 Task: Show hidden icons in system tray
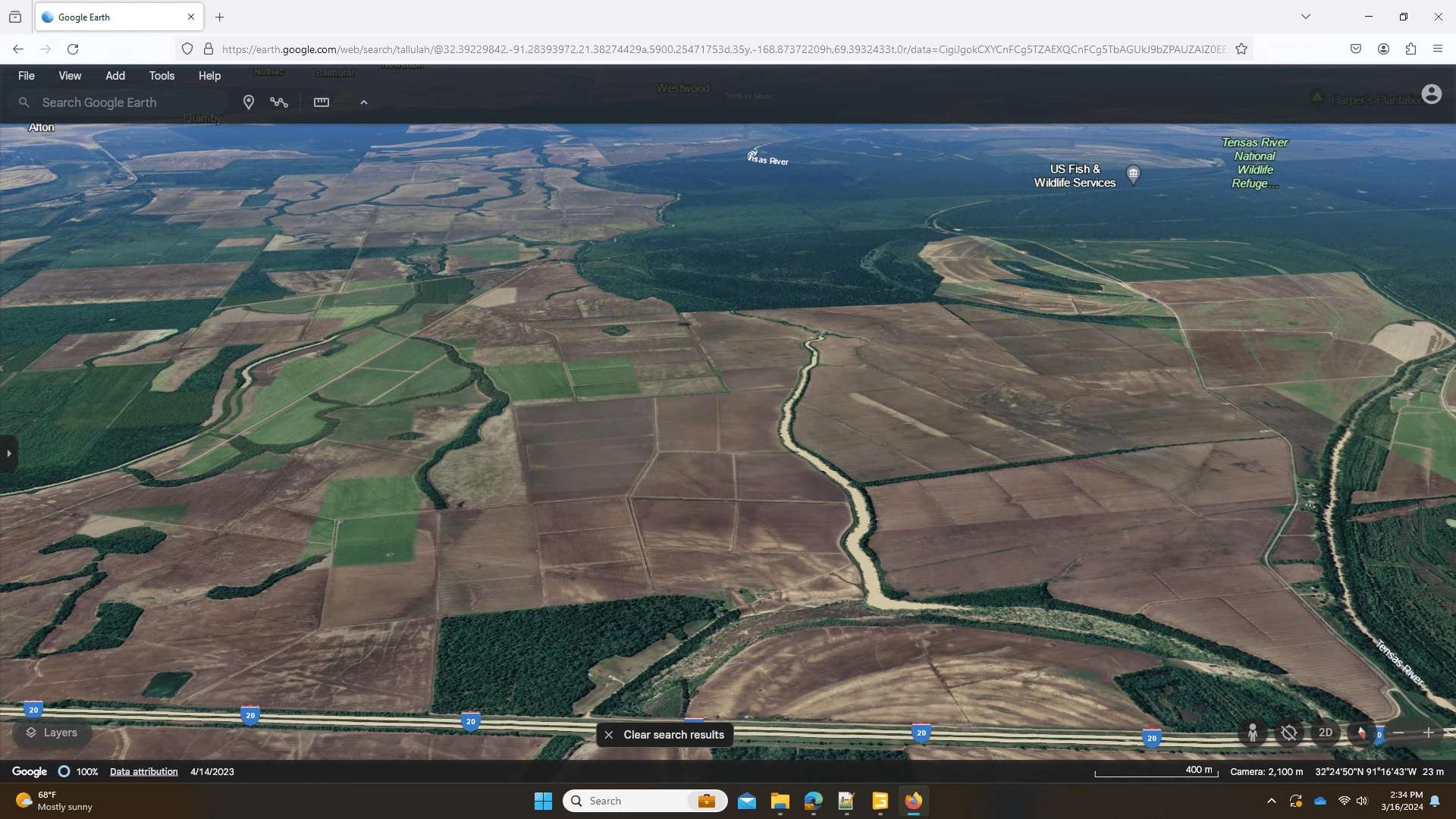pyautogui.click(x=1272, y=801)
